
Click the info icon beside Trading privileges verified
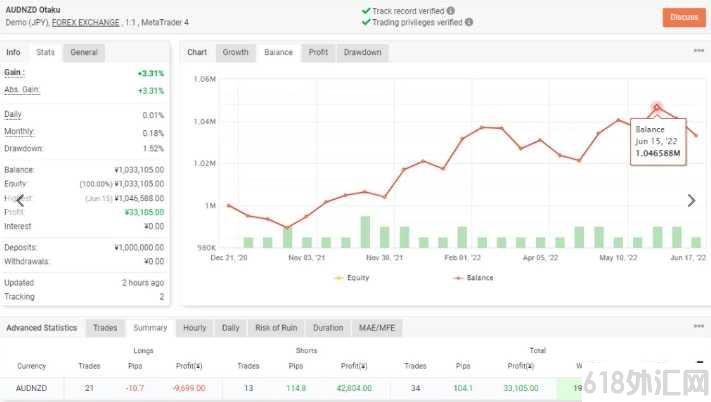coord(469,22)
